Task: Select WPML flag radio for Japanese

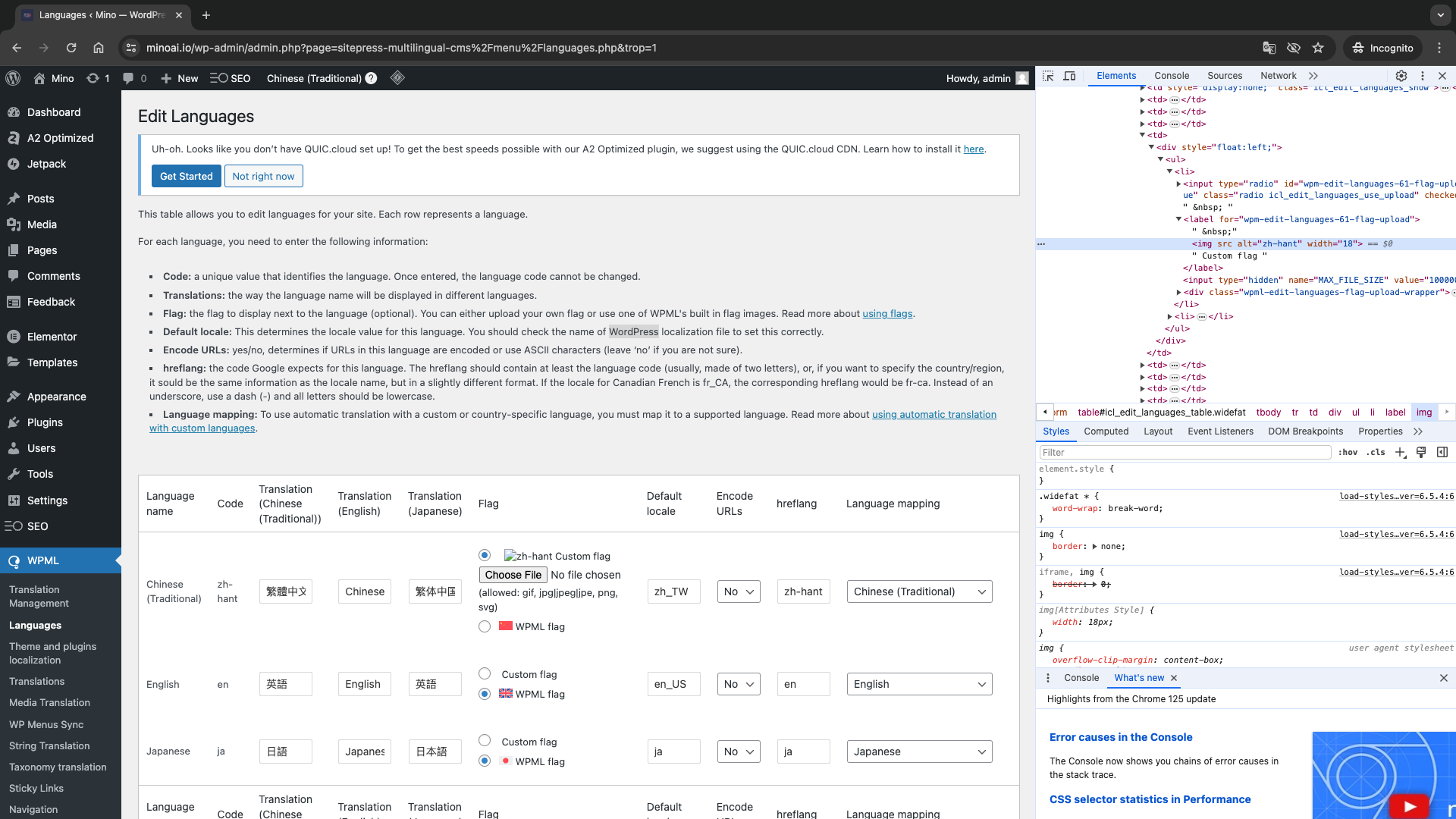Action: pyautogui.click(x=485, y=761)
